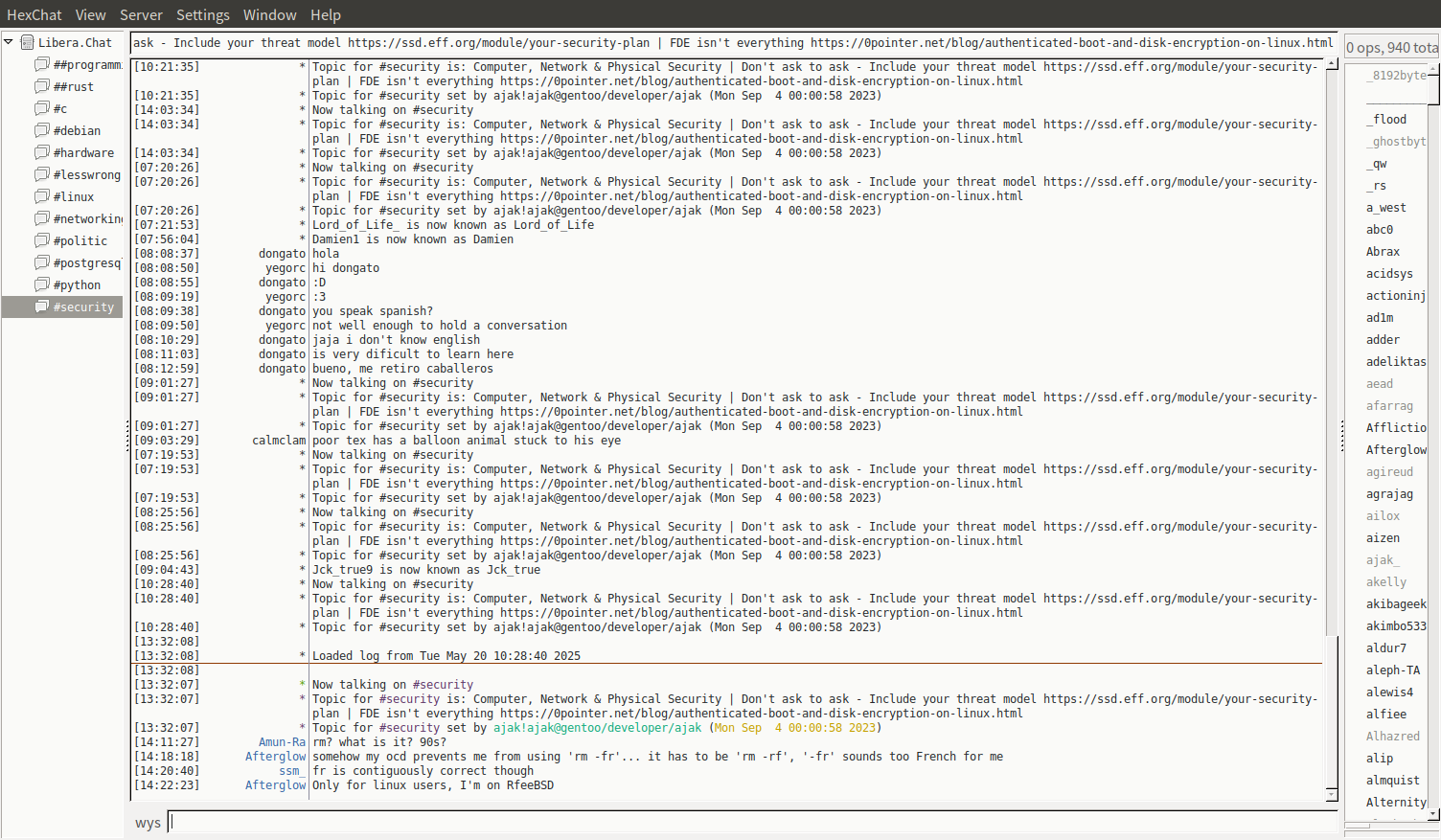1441x840 pixels.
Task: Click the wys nickname button
Action: (x=148, y=823)
